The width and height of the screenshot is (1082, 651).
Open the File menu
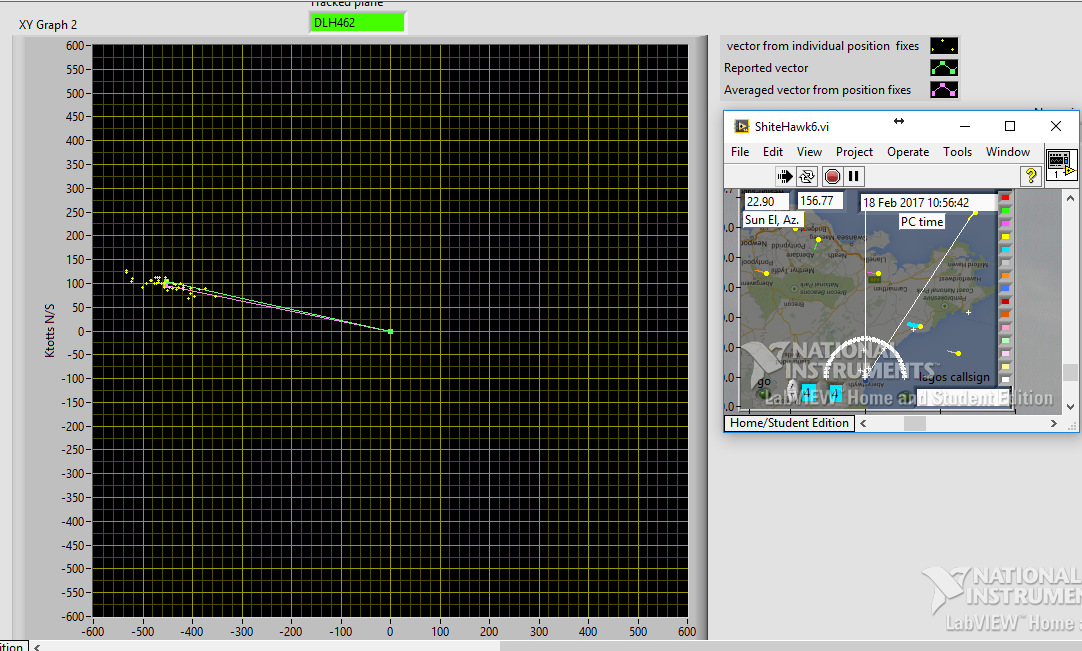(740, 152)
